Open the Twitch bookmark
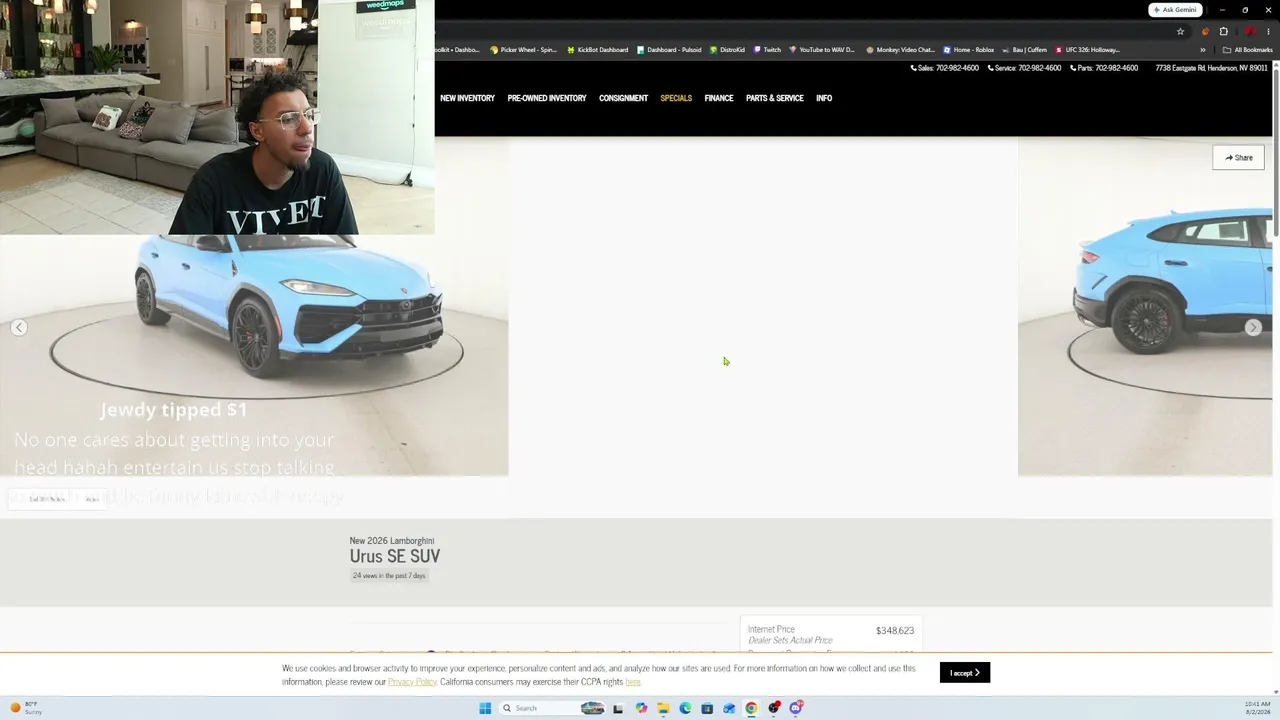1280x720 pixels. pos(767,50)
